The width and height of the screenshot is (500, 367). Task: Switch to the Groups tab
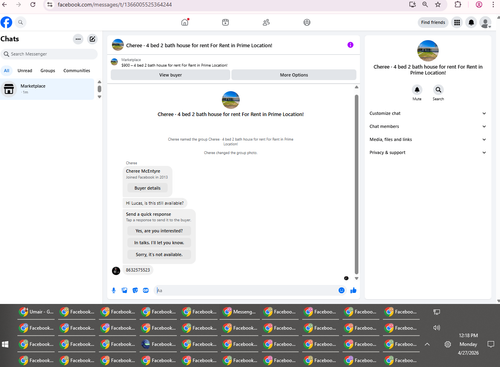(x=48, y=70)
